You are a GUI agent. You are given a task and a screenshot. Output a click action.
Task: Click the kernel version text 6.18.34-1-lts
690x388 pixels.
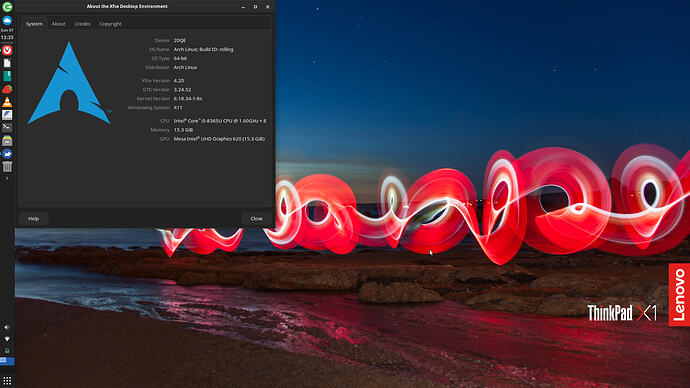[x=188, y=99]
